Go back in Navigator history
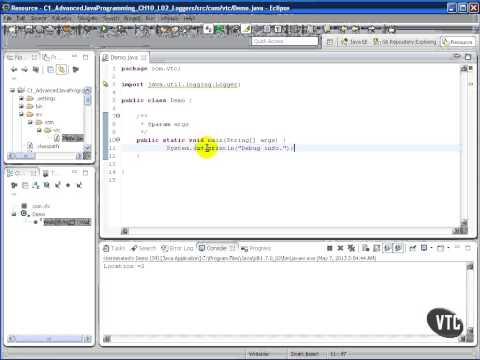This screenshot has width=480, height=360. [14, 69]
